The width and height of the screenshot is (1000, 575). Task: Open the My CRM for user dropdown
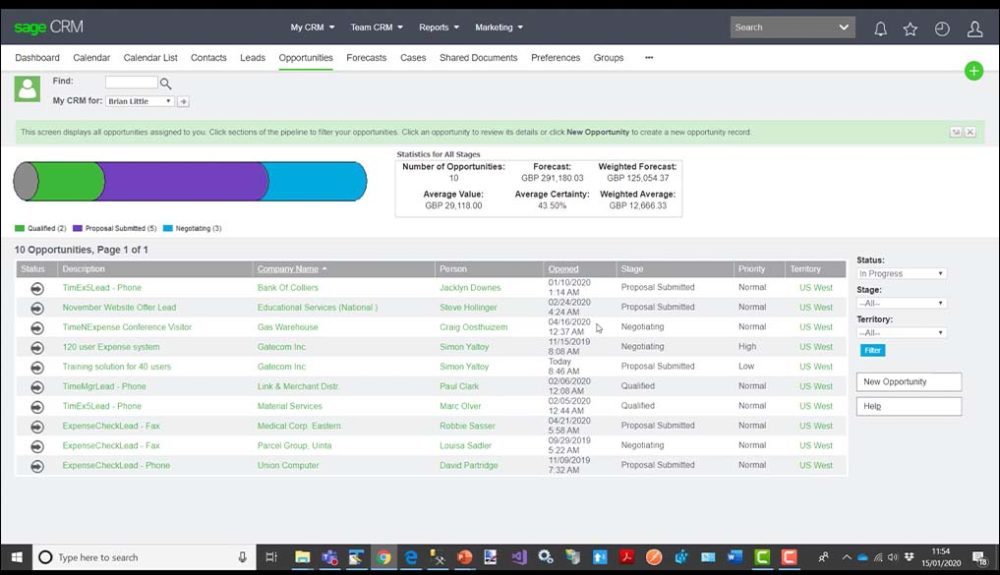coord(139,101)
